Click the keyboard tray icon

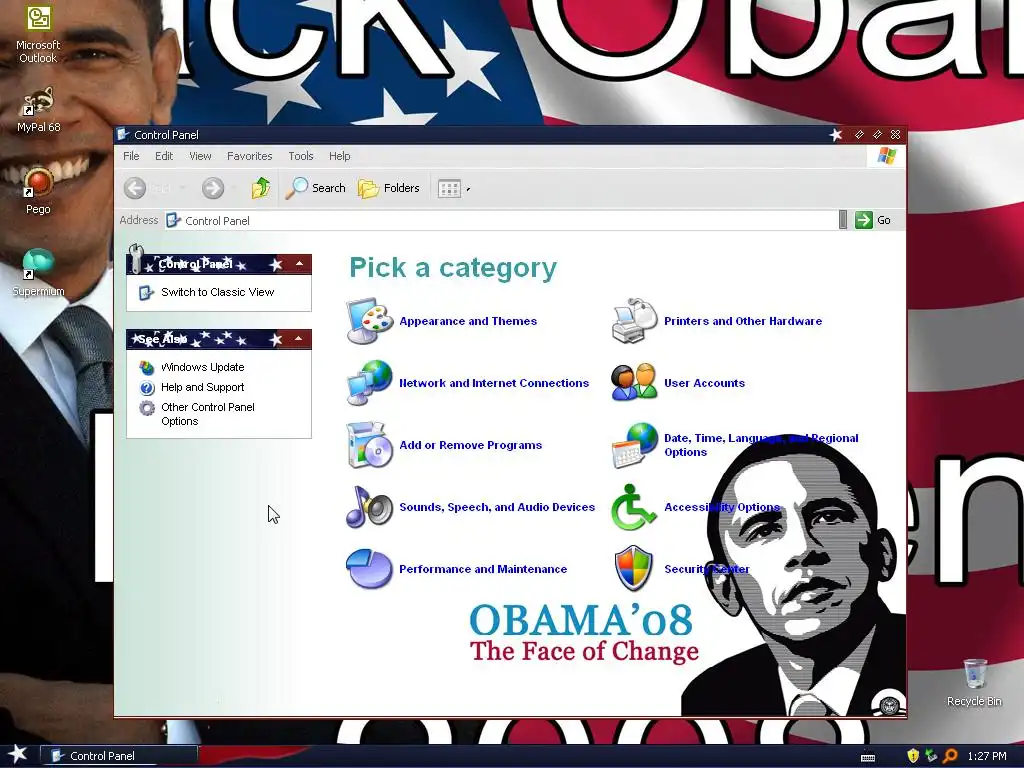[x=868, y=757]
